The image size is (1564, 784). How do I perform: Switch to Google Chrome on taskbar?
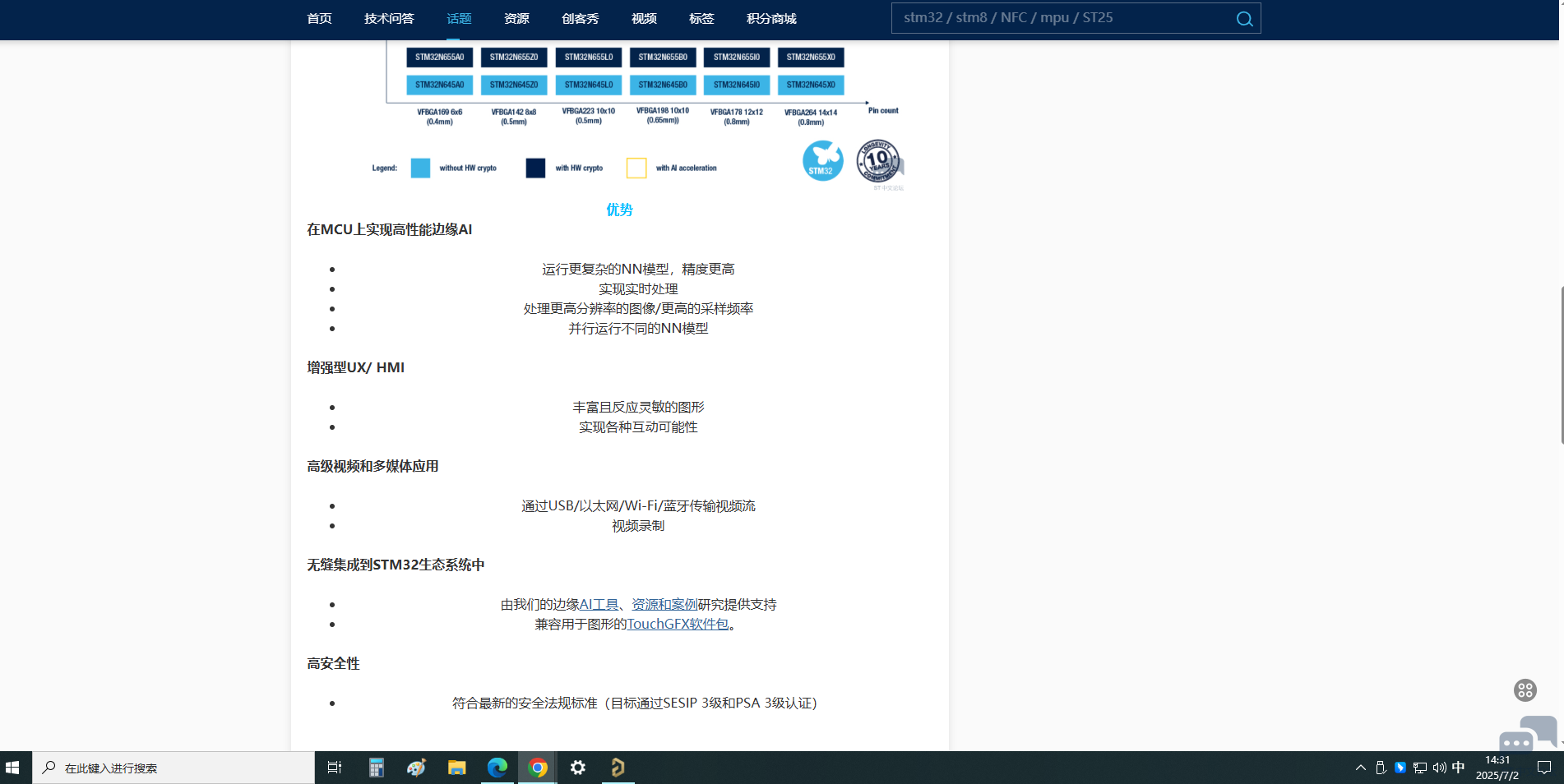[538, 768]
